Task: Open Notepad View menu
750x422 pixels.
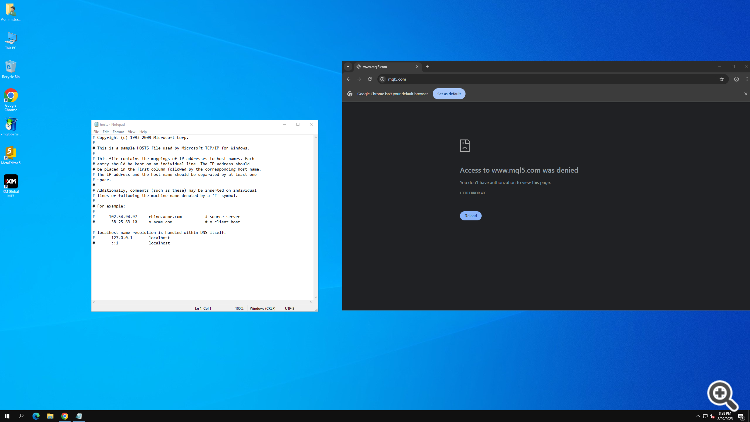Action: pyautogui.click(x=131, y=132)
